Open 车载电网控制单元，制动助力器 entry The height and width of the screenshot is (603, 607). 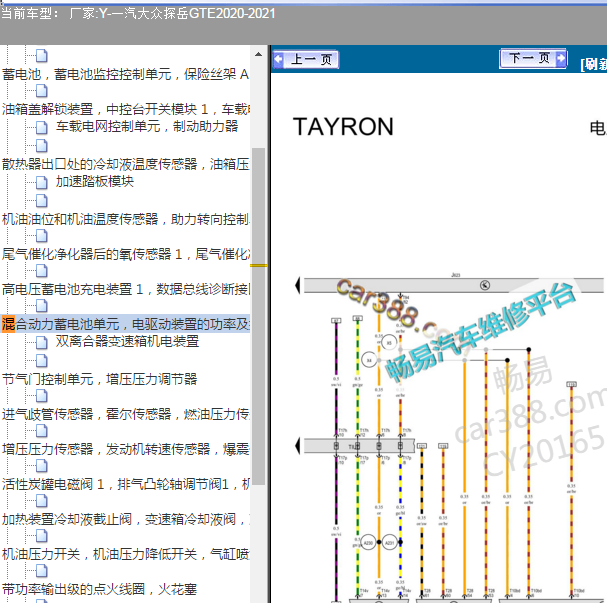coord(147,127)
